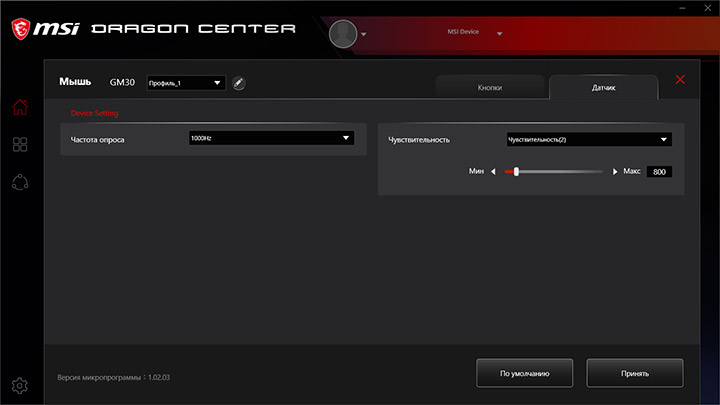Image resolution: width=720 pixels, height=405 pixels.
Task: Expand the user account dropdown arrow
Action: coord(364,34)
